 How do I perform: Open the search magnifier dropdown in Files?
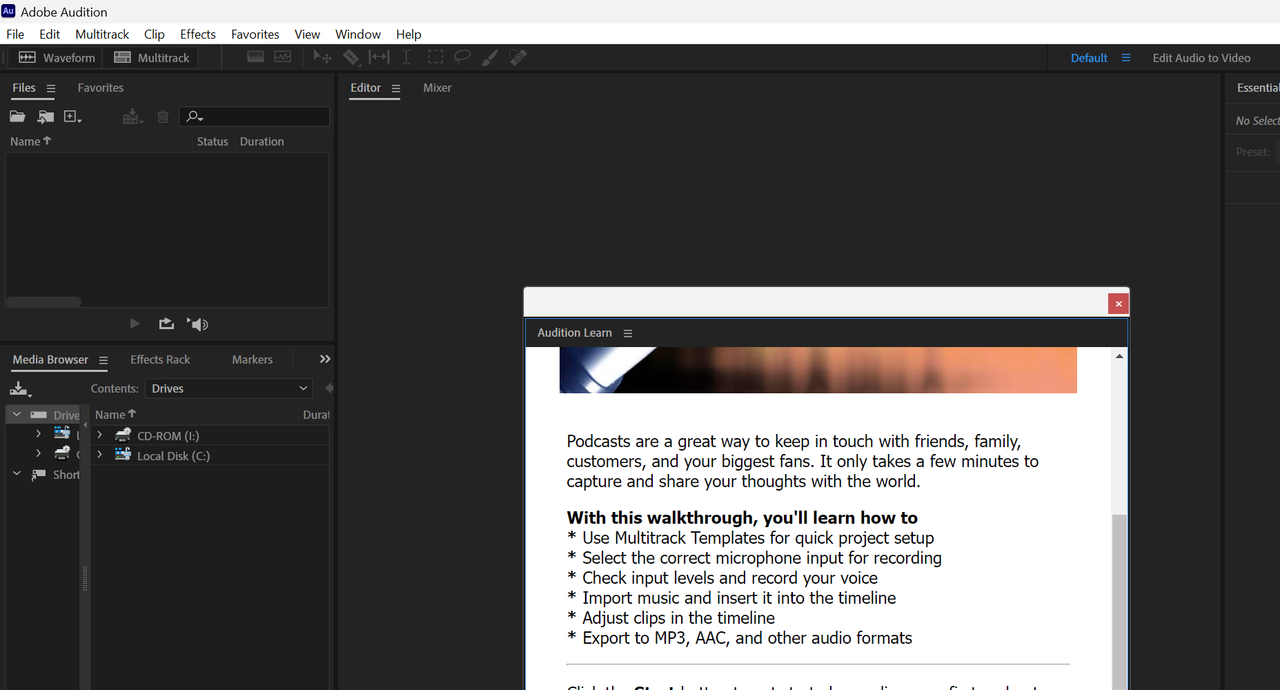point(195,117)
